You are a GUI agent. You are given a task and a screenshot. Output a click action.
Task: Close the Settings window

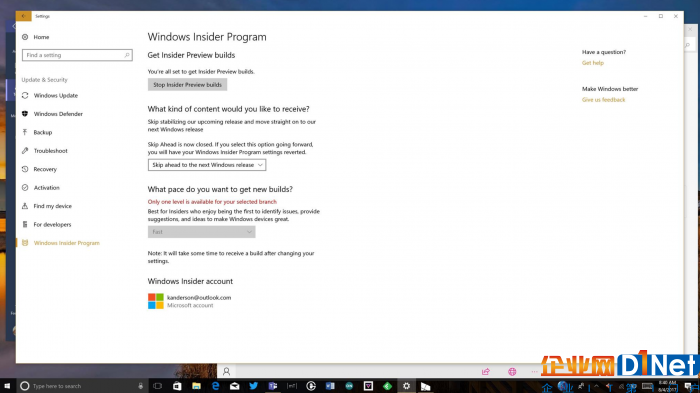point(676,16)
